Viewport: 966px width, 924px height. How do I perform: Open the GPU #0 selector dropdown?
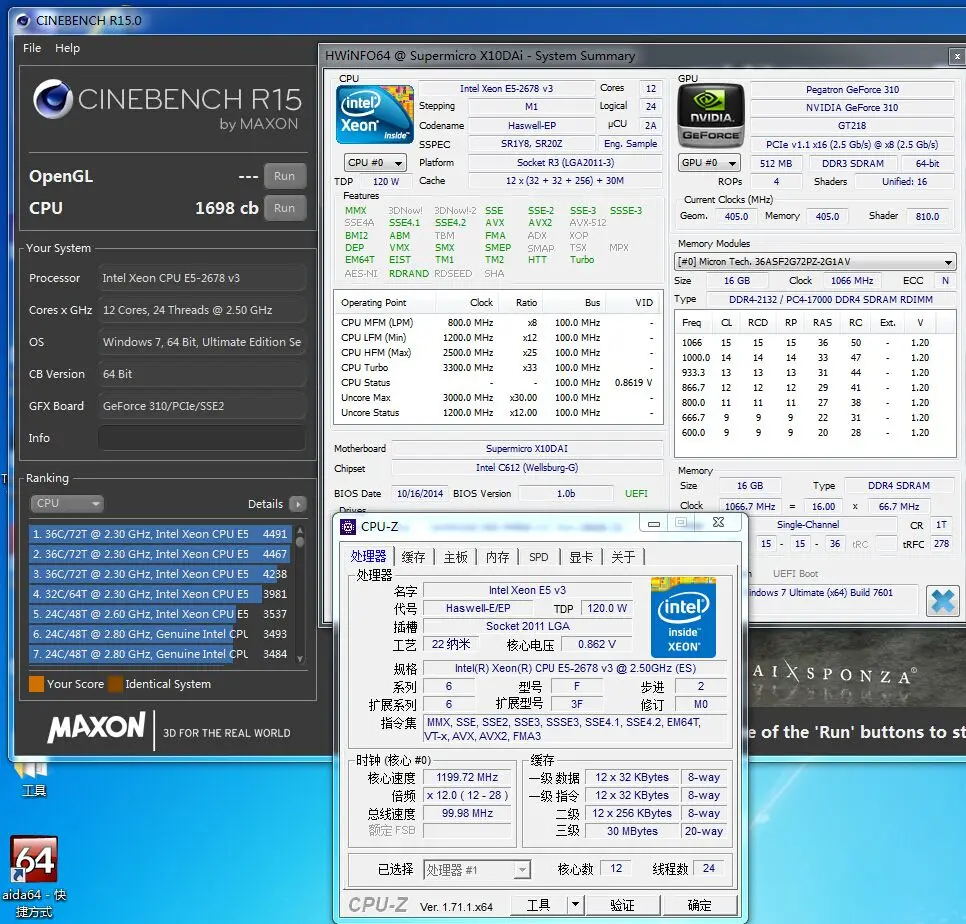pyautogui.click(x=708, y=163)
